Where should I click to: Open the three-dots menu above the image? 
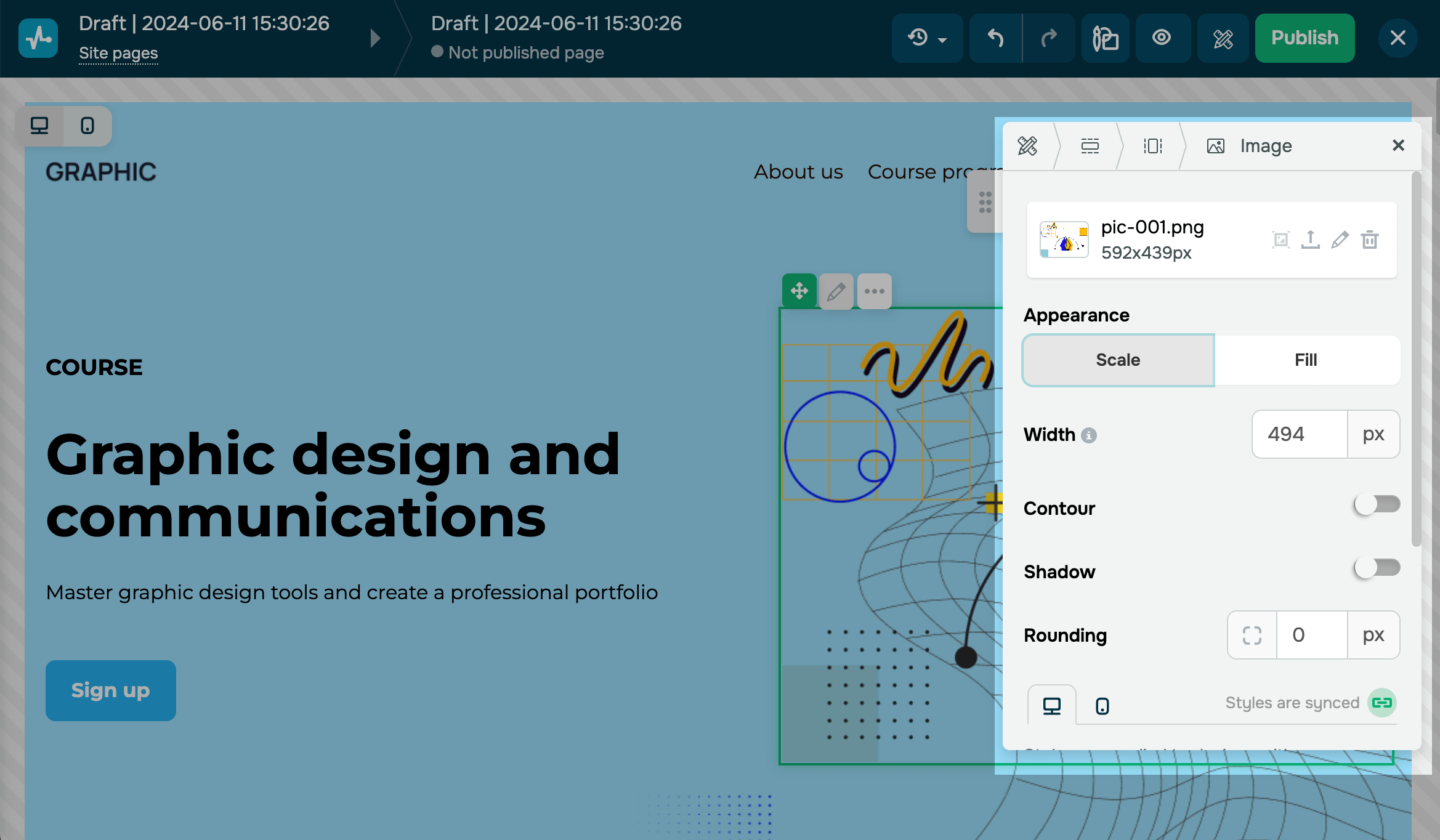(874, 291)
